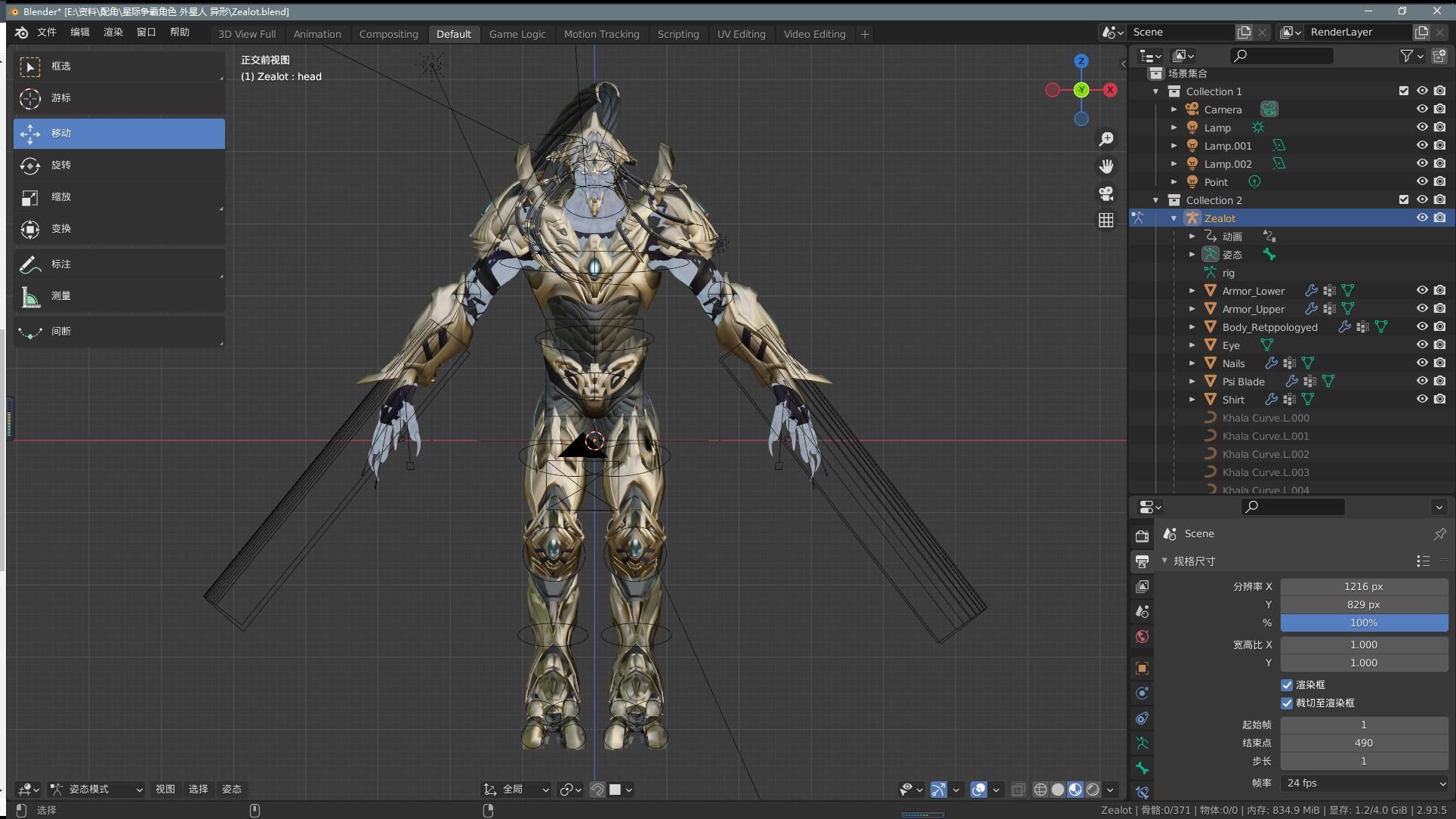This screenshot has width=1456, height=819.
Task: Click the outliner search field
Action: pyautogui.click(x=1282, y=56)
